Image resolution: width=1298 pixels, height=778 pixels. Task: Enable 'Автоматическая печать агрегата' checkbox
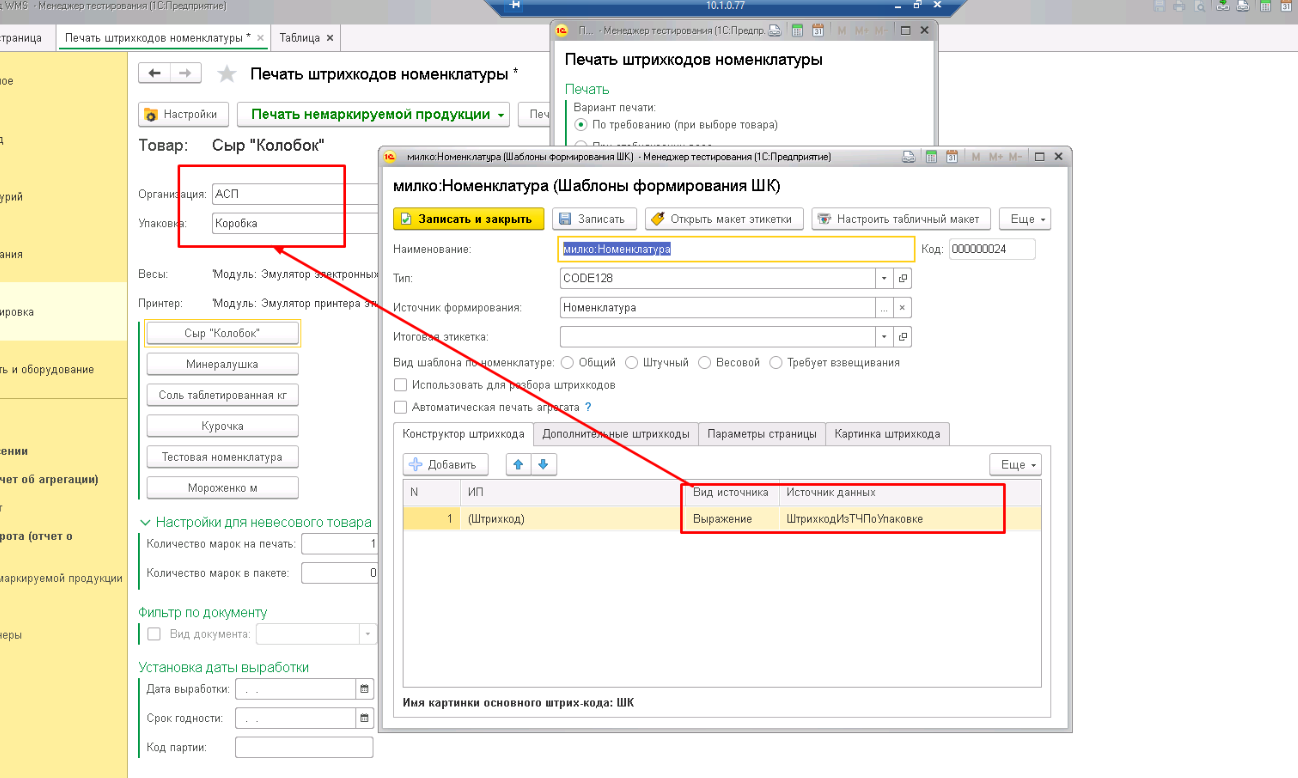[401, 407]
